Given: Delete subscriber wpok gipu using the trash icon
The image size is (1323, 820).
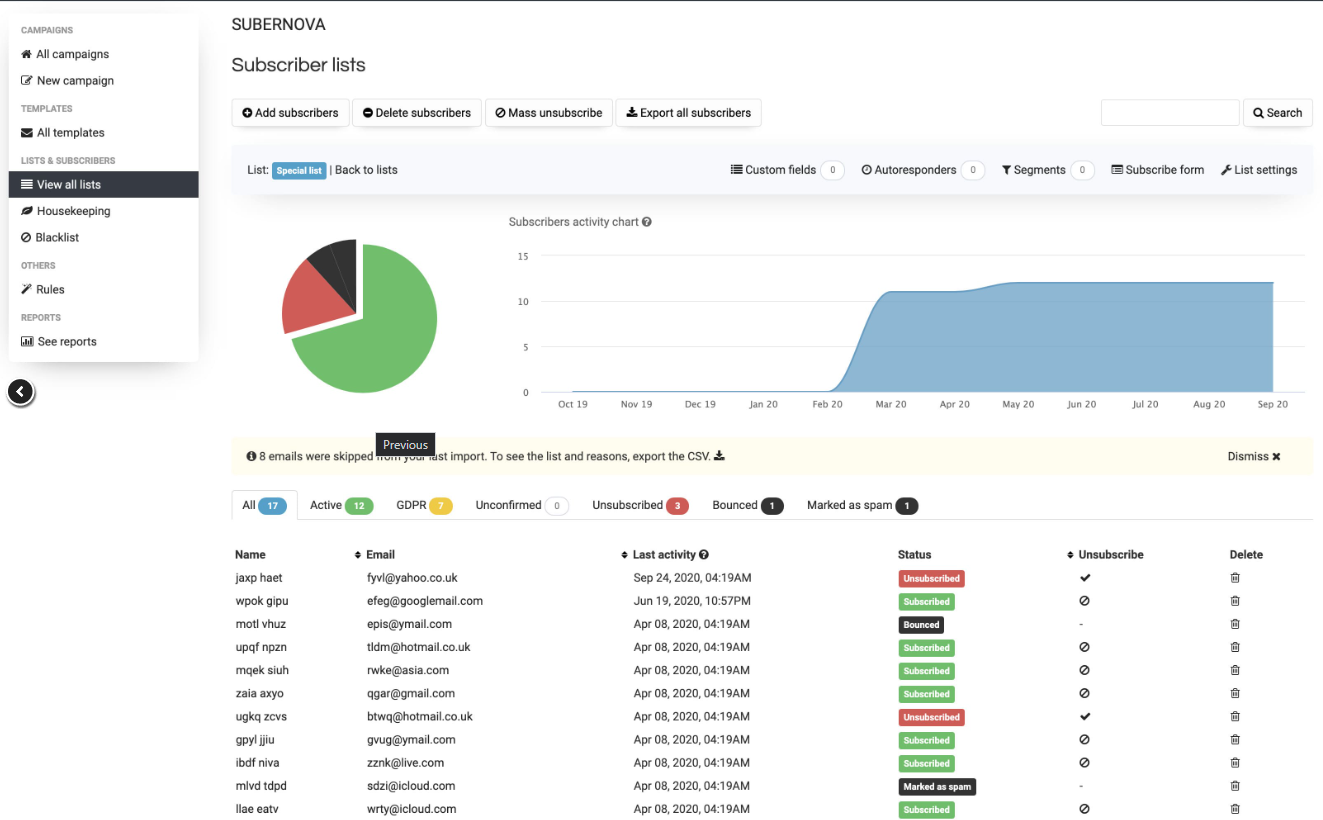Looking at the screenshot, I should [x=1235, y=601].
